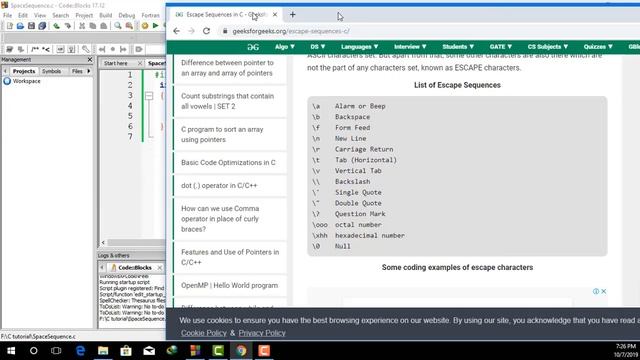The height and width of the screenshot is (360, 640).
Task: Click green Run arrow in Code::Blocks
Action: point(156,26)
